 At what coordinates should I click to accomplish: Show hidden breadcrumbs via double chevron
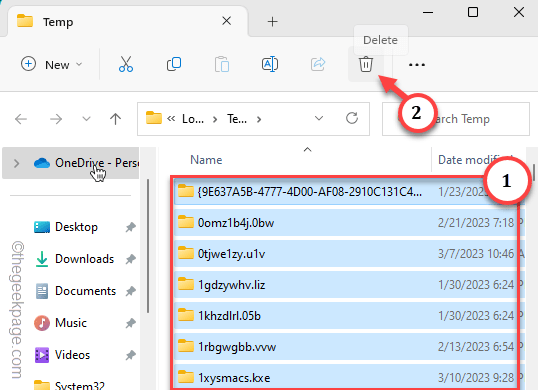171,119
